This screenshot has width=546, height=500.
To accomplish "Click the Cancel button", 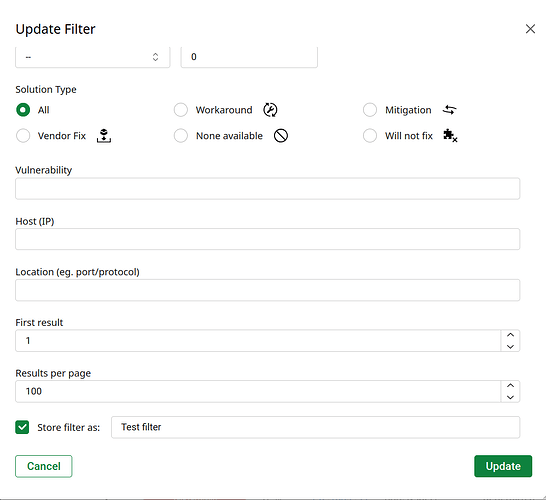I will pos(44,466).
